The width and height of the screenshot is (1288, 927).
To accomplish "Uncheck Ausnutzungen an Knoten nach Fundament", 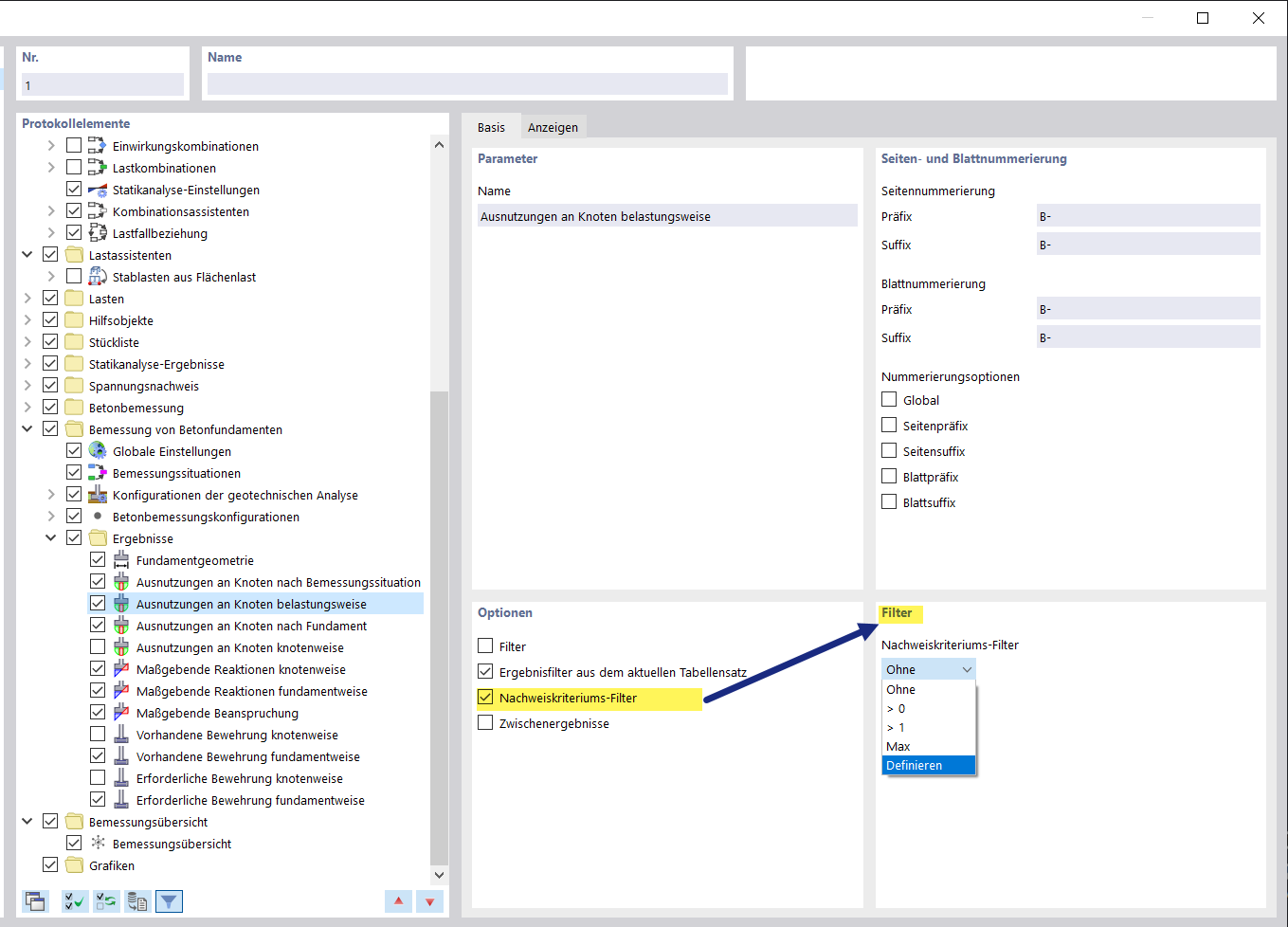I will pos(98,626).
